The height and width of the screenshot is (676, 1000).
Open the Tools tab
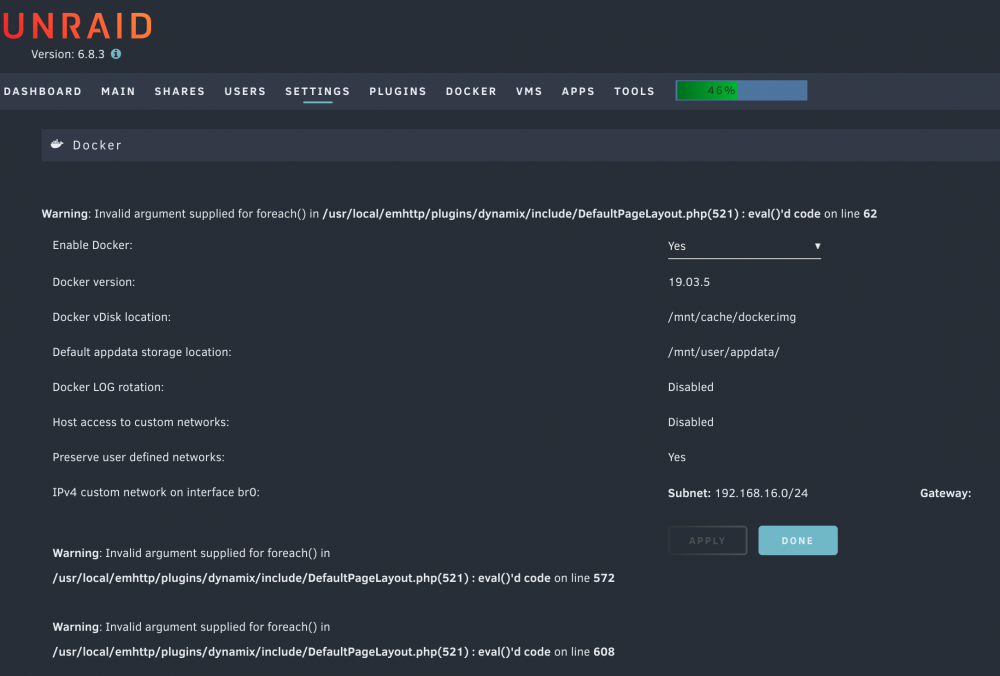click(635, 91)
